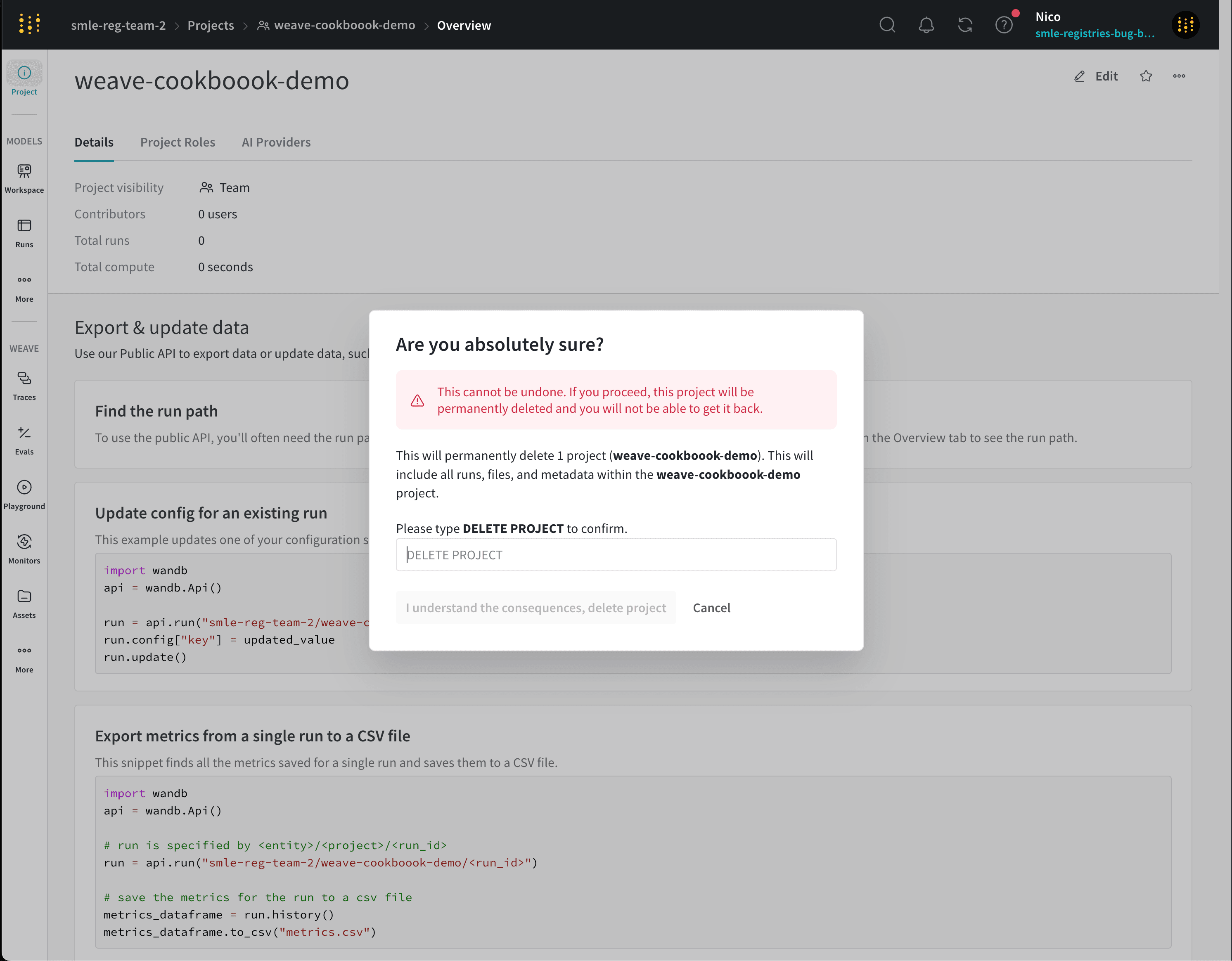
Task: Click Cancel in the delete dialog
Action: coord(711,607)
